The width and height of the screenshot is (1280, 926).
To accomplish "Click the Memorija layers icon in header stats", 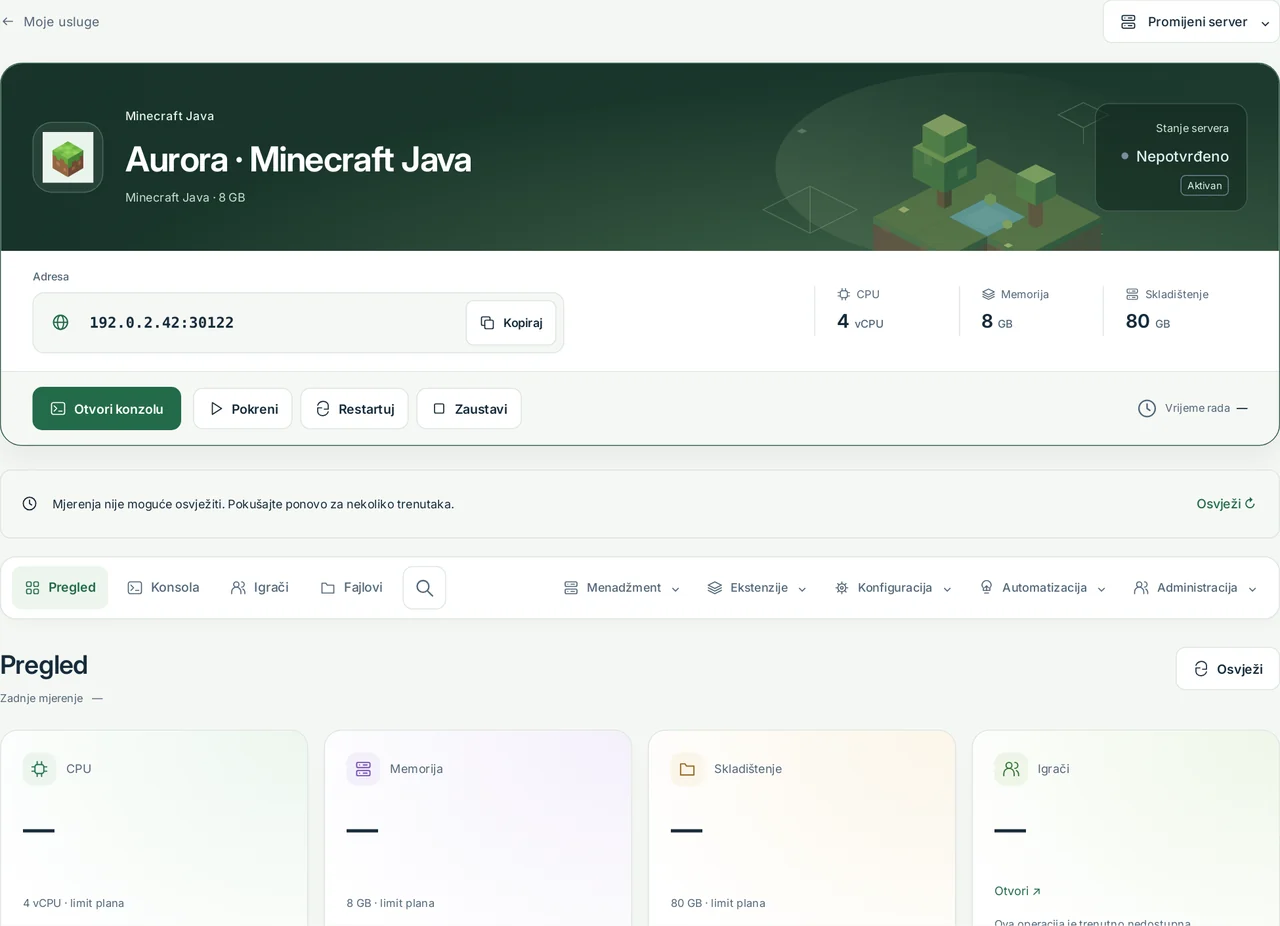I will click(x=988, y=294).
